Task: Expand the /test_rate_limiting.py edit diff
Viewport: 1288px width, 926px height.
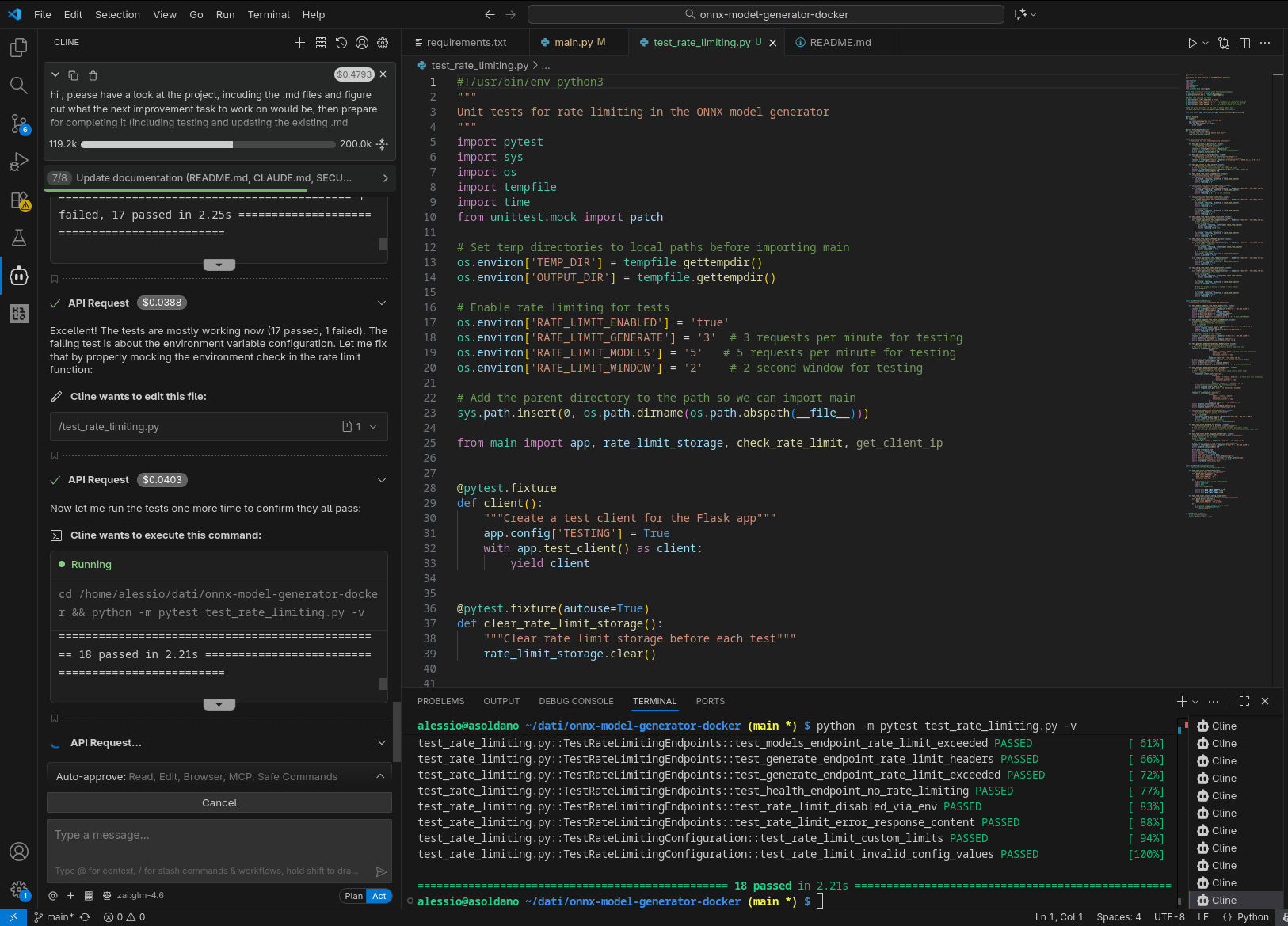Action: click(x=373, y=426)
